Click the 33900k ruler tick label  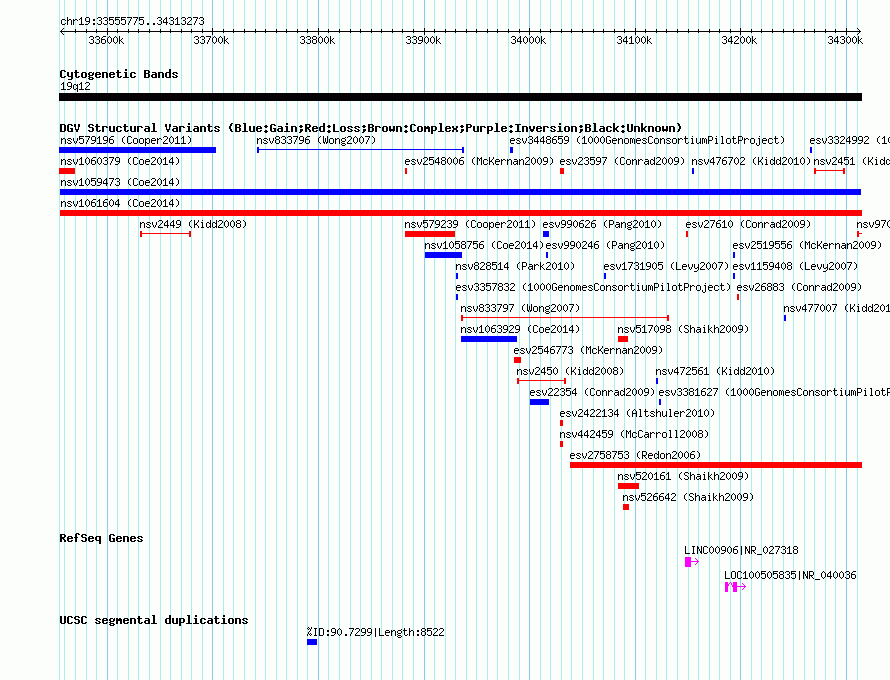pyautogui.click(x=423, y=40)
